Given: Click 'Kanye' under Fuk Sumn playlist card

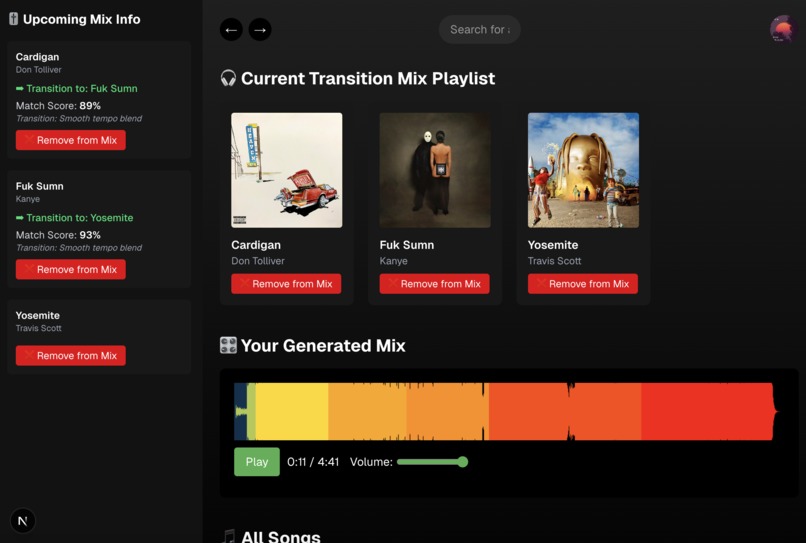Looking at the screenshot, I should 393,261.
